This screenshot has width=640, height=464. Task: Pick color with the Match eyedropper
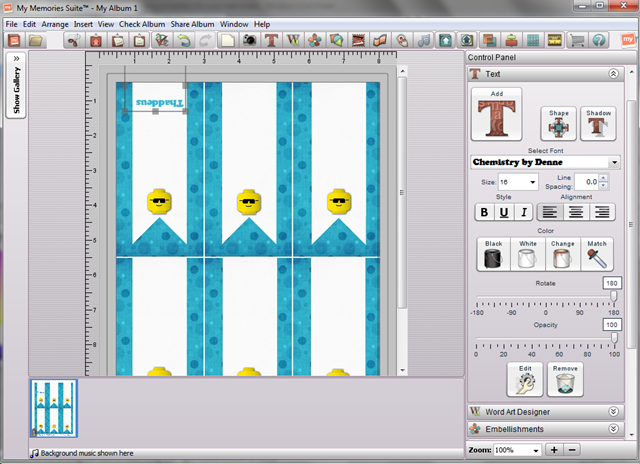coord(597,255)
